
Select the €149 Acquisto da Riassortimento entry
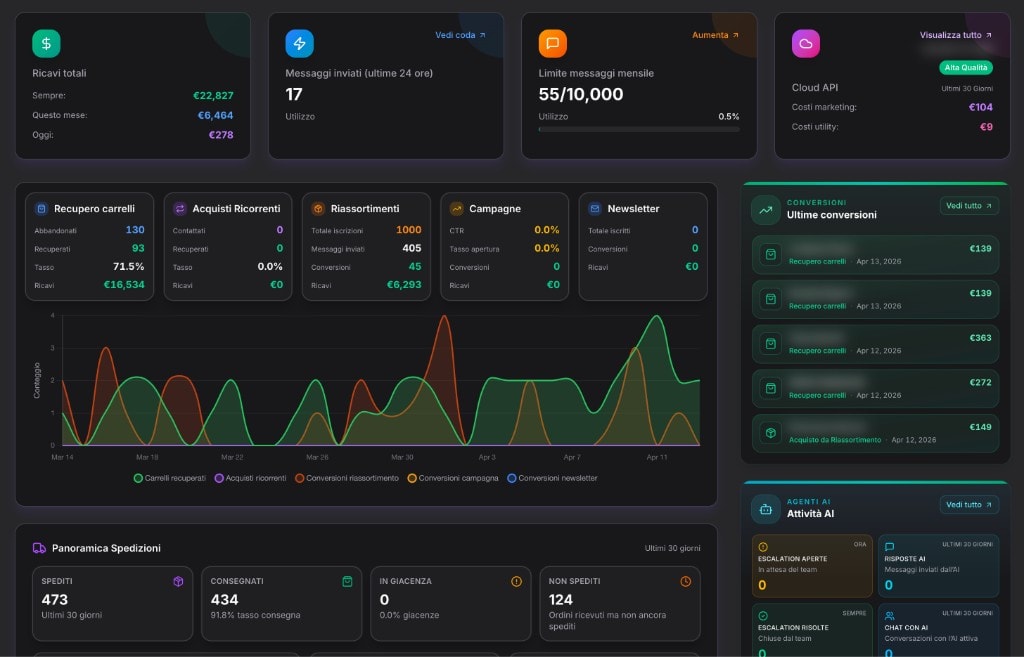(875, 432)
